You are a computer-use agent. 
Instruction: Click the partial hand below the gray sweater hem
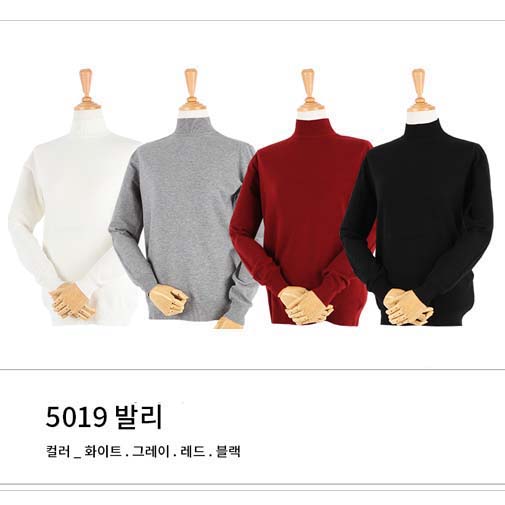[x=228, y=323]
